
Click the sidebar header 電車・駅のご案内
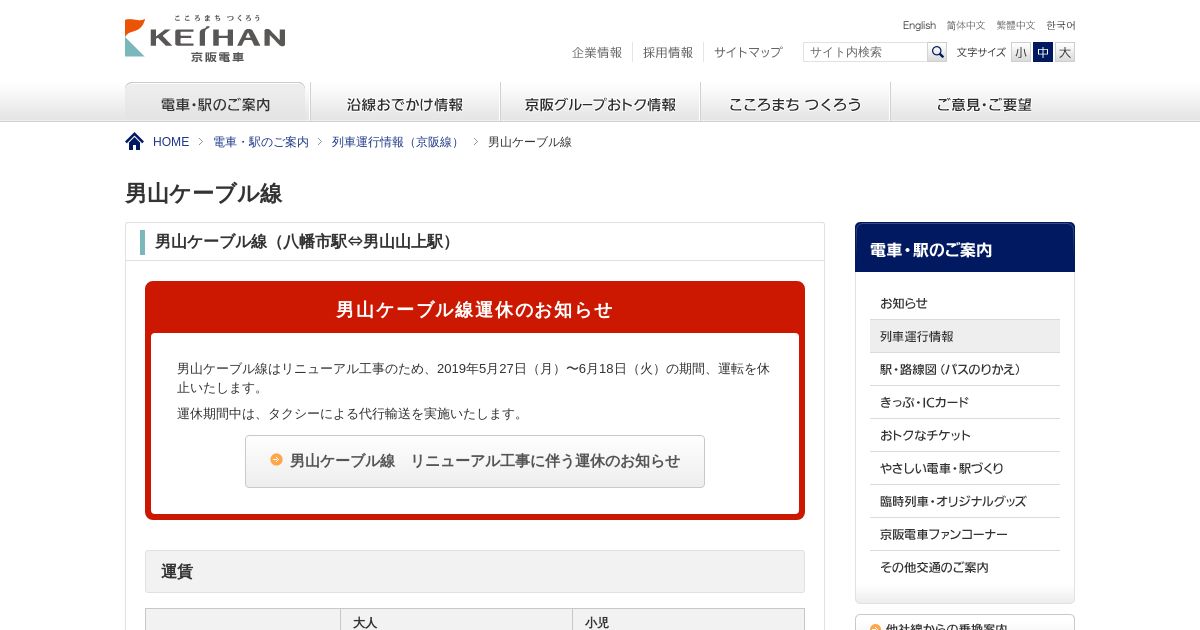(965, 248)
